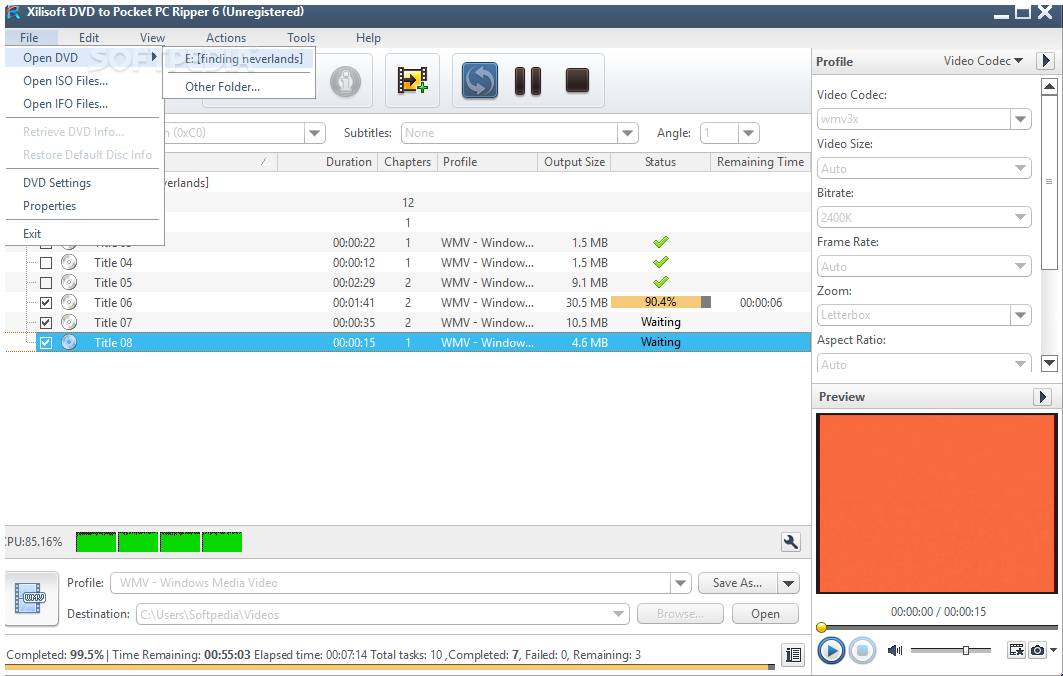
Task: Collapse the Profile panel via its arrow button
Action: point(1045,61)
